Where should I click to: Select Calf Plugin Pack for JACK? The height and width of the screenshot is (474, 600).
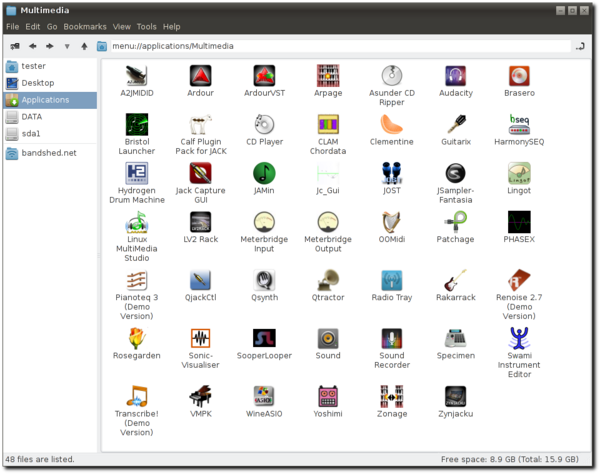click(201, 124)
